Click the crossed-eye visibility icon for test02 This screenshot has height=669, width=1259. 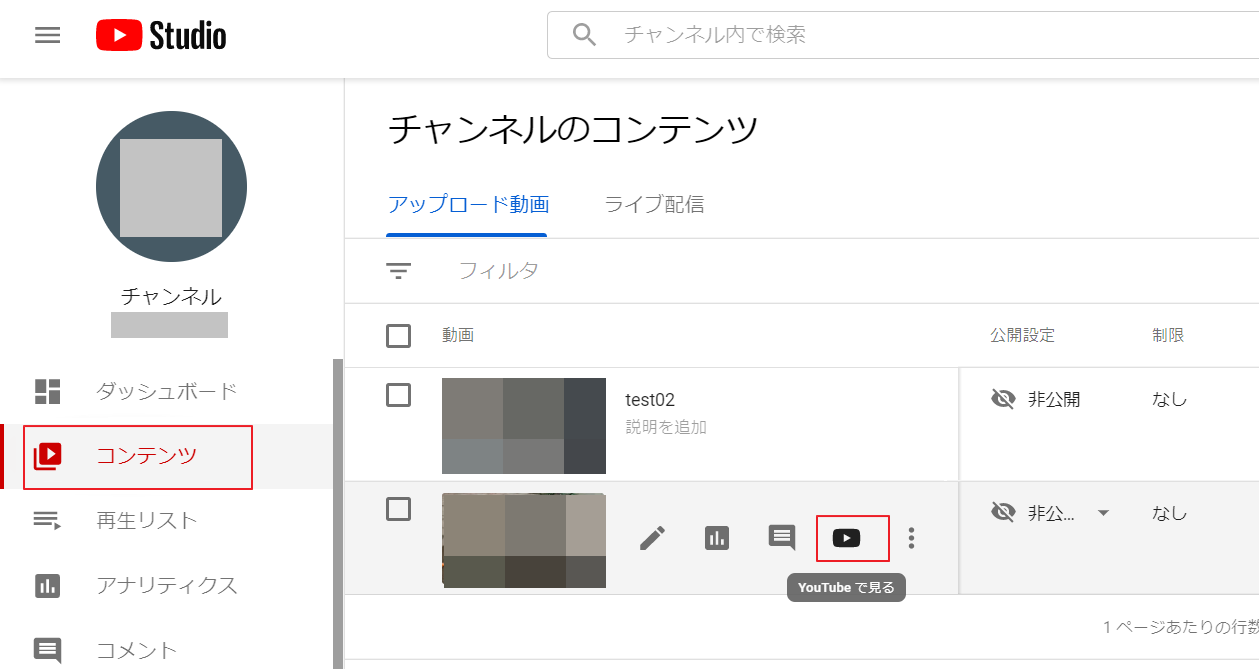click(x=1003, y=400)
